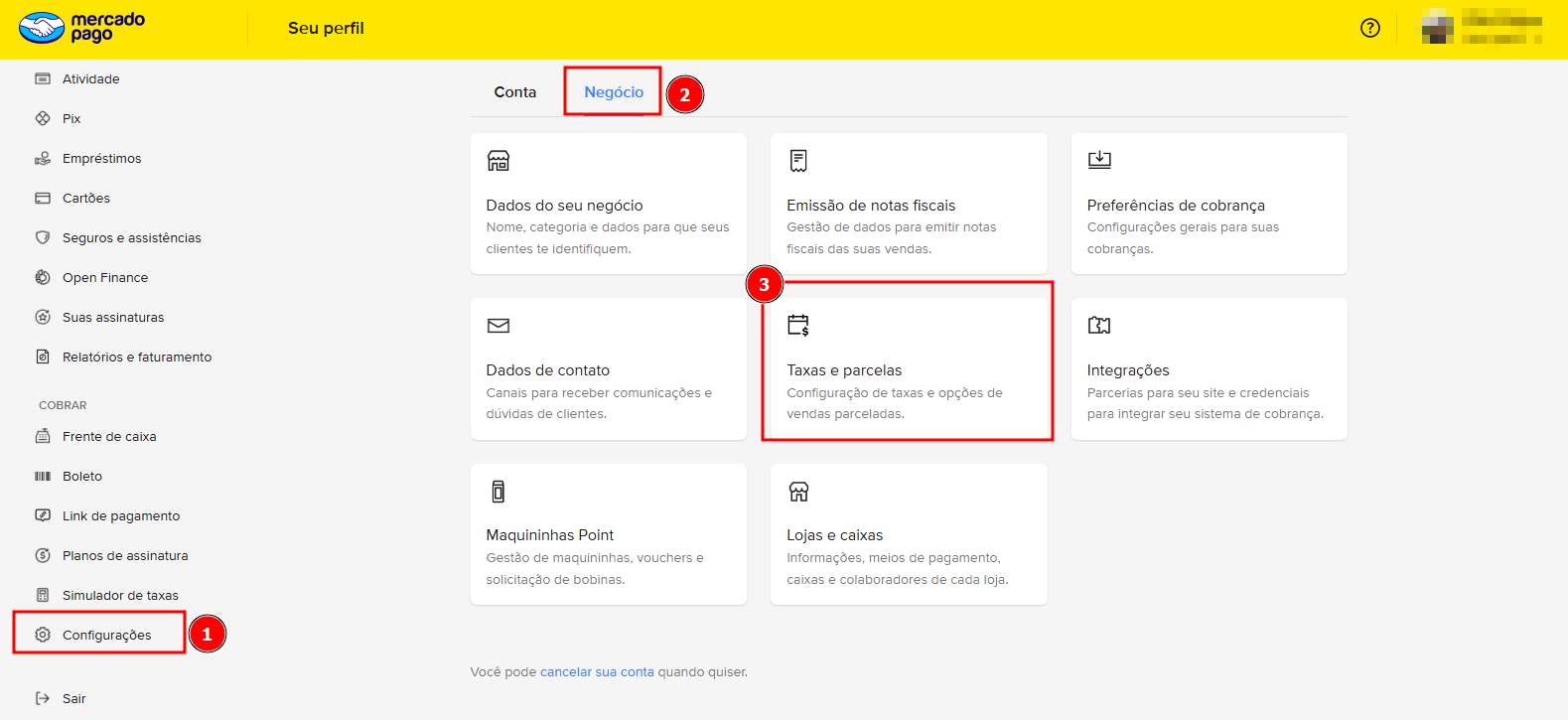The width and height of the screenshot is (1568, 720).
Task: Open the help question mark icon
Action: [1370, 28]
